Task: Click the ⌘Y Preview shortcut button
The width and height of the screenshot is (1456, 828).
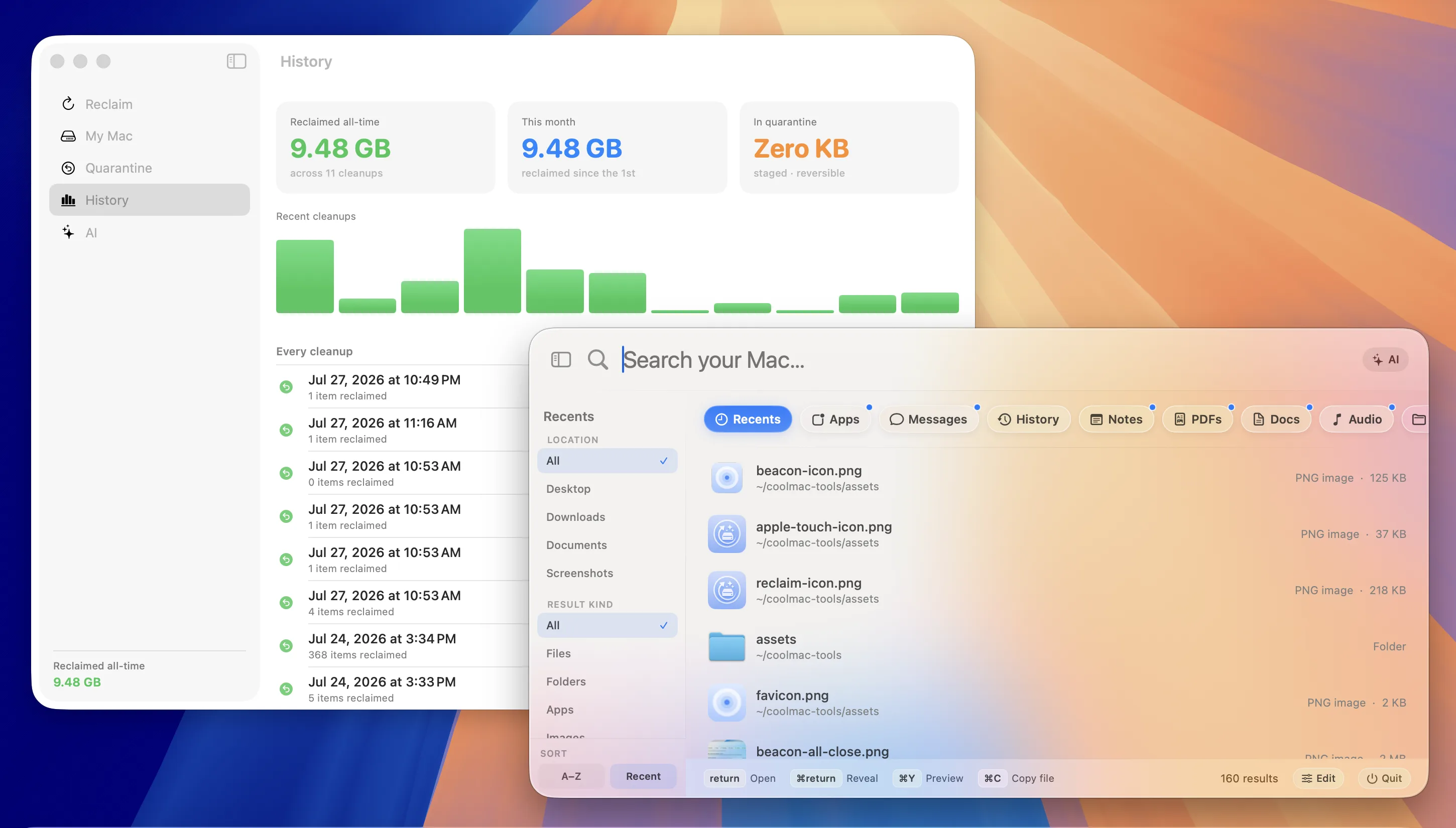Action: (x=928, y=778)
